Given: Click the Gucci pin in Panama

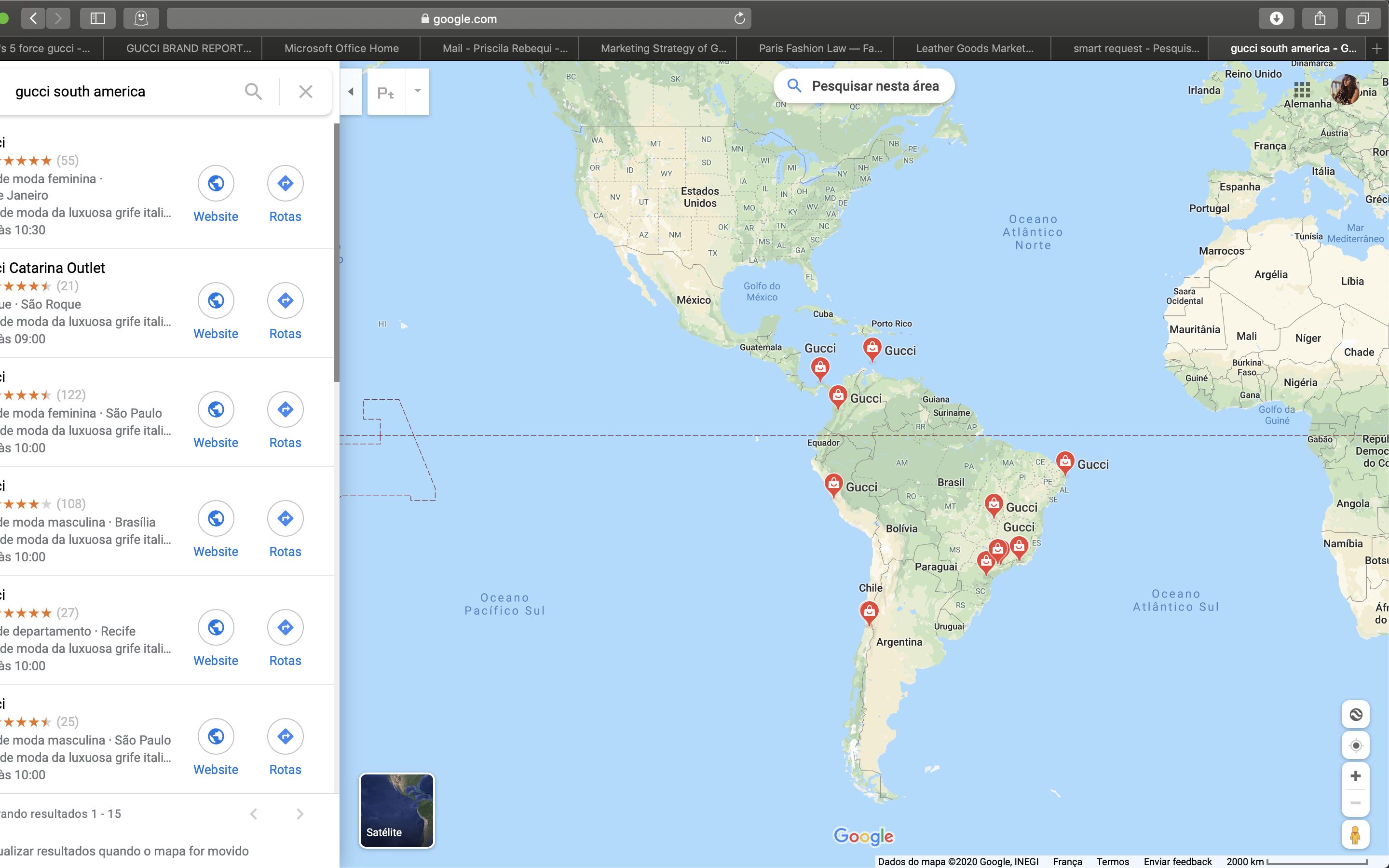Looking at the screenshot, I should pos(819,368).
